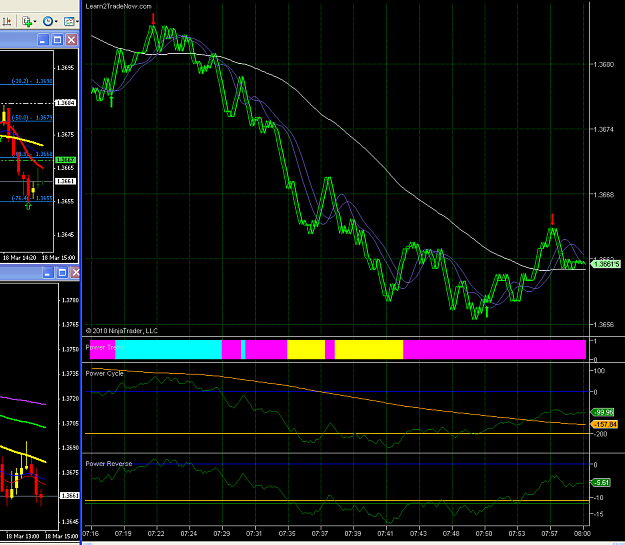
Task: Click the Power Trend panel label
Action: pyautogui.click(x=105, y=347)
